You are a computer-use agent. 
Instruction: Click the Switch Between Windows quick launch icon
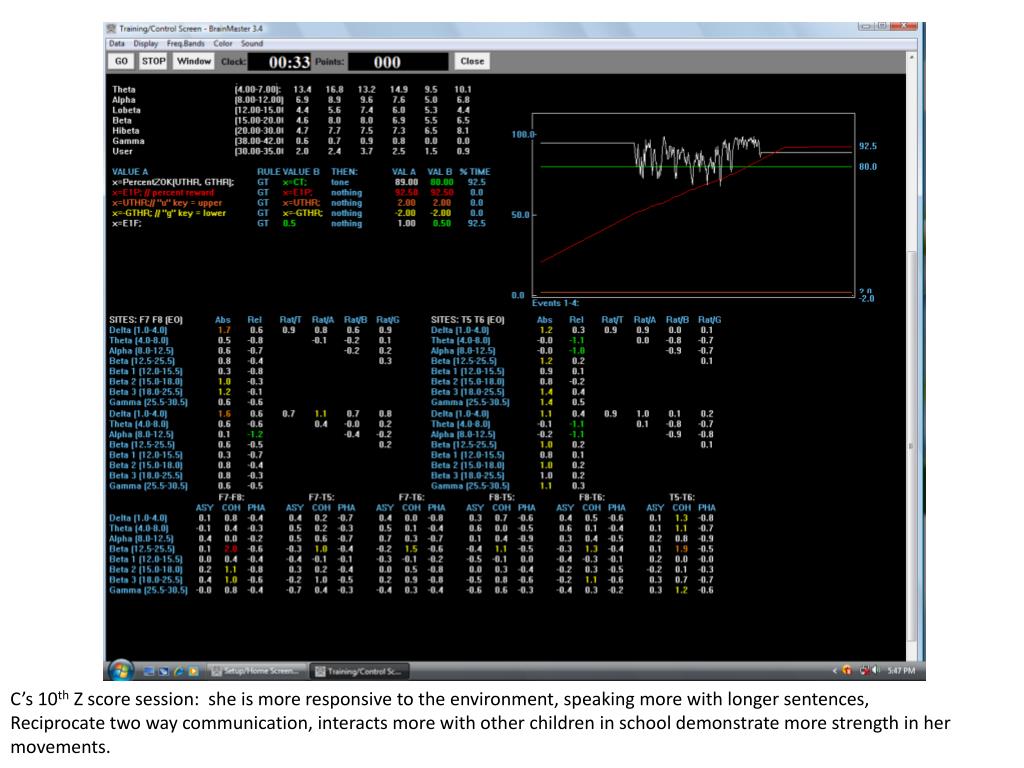point(163,671)
